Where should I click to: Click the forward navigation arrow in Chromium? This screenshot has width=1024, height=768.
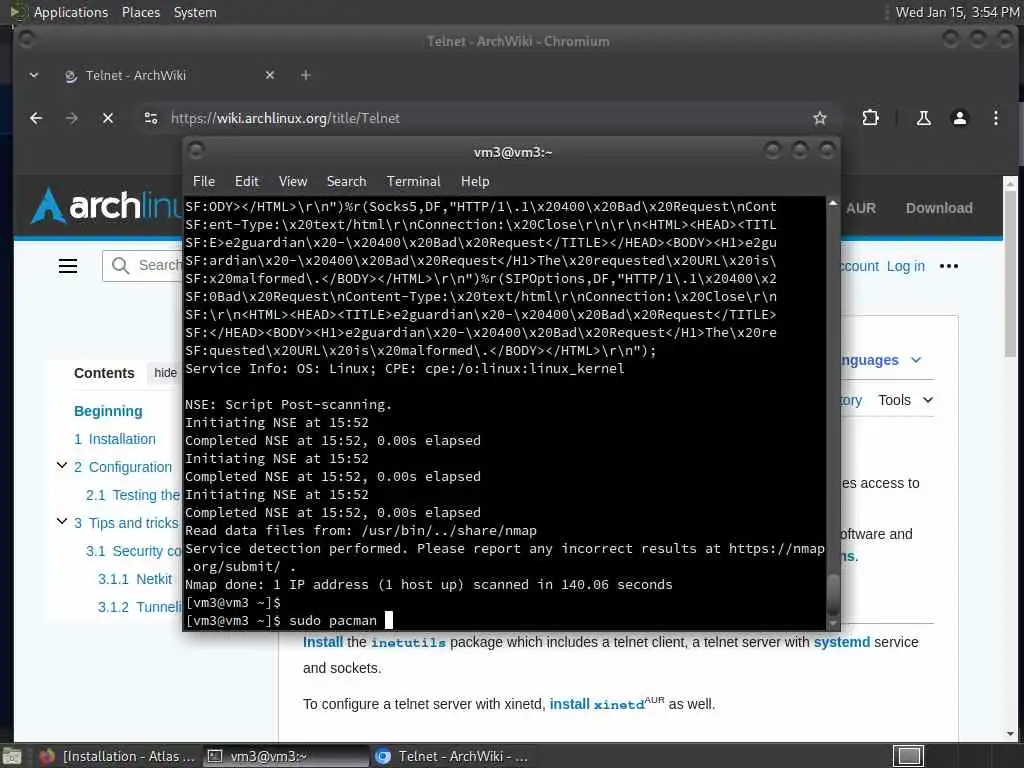pos(72,118)
